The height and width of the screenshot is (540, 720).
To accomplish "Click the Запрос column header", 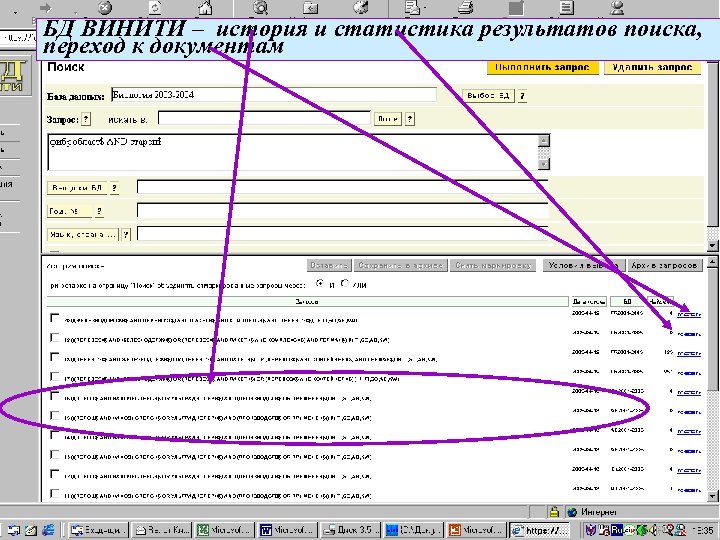I will tap(307, 302).
